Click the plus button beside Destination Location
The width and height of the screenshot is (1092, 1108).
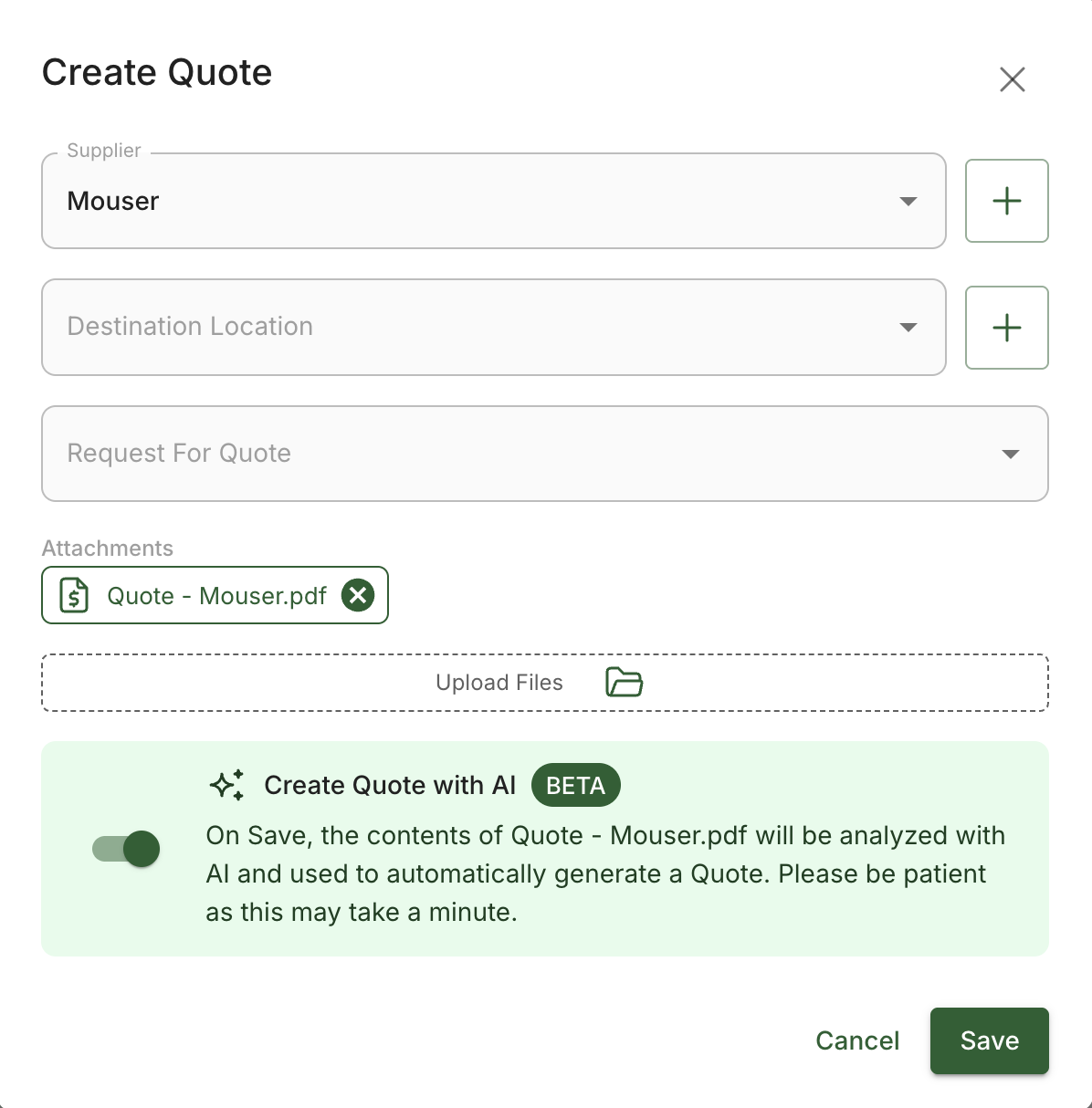click(x=1006, y=328)
